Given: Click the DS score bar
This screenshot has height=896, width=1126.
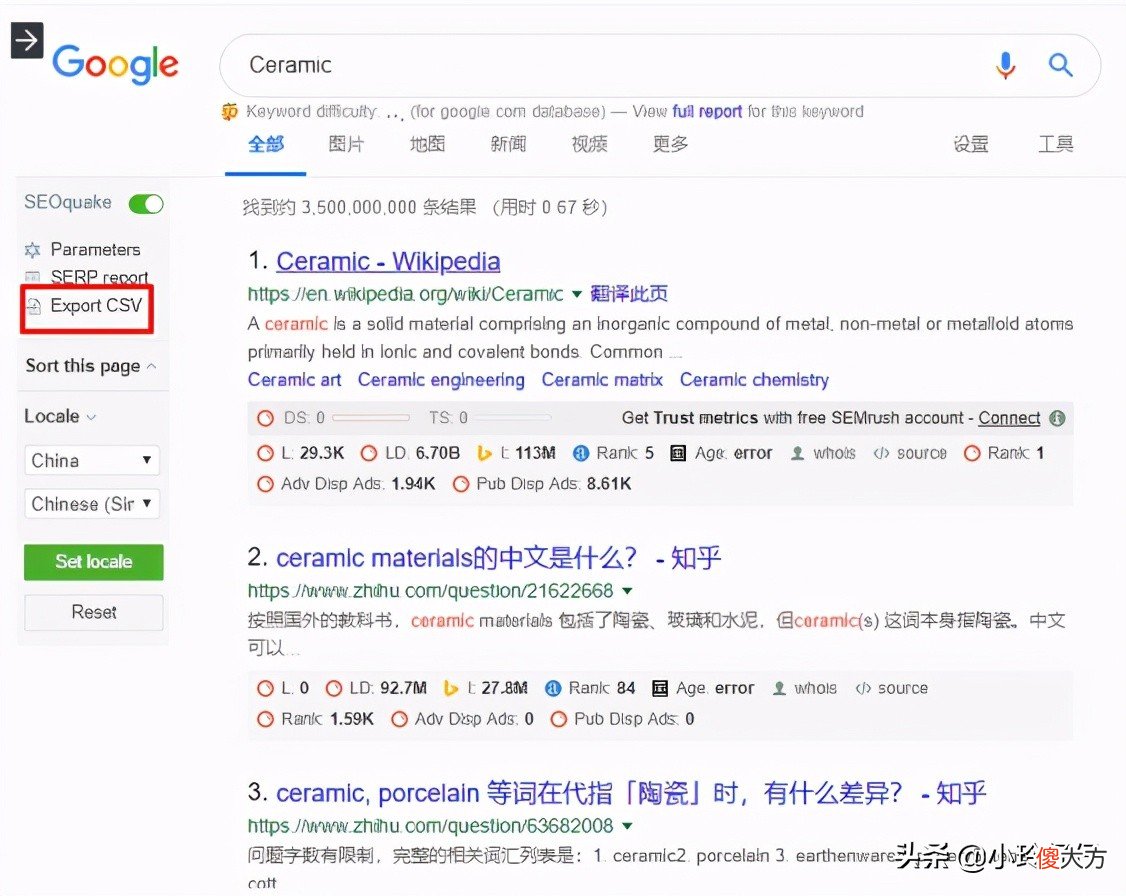Looking at the screenshot, I should [371, 418].
